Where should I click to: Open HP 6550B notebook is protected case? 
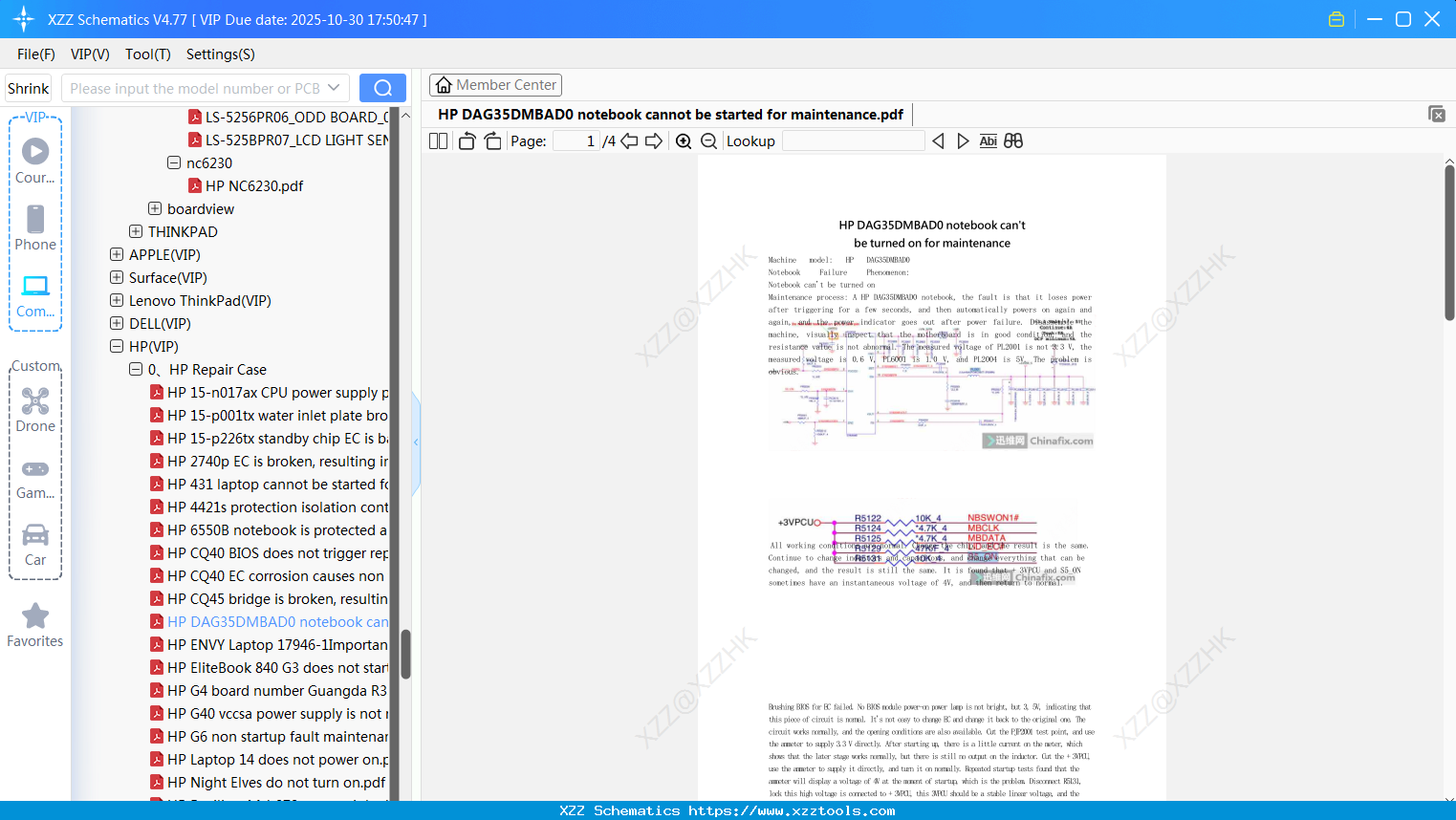click(x=269, y=529)
